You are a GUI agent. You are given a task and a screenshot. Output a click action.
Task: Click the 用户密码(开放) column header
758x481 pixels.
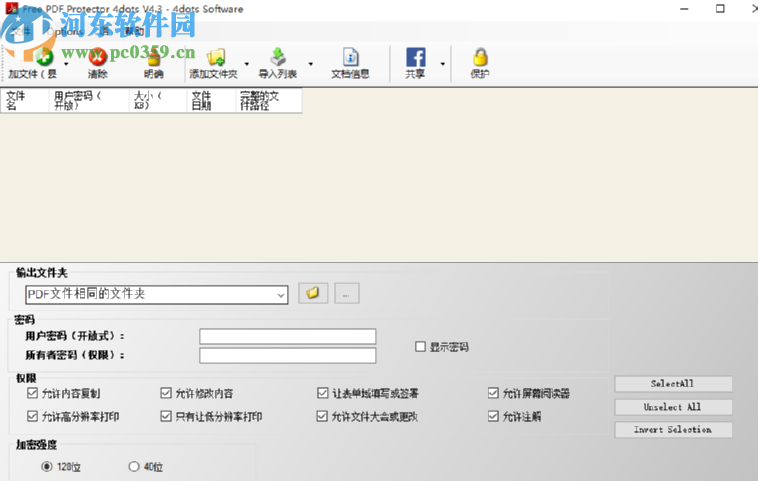tap(89, 101)
